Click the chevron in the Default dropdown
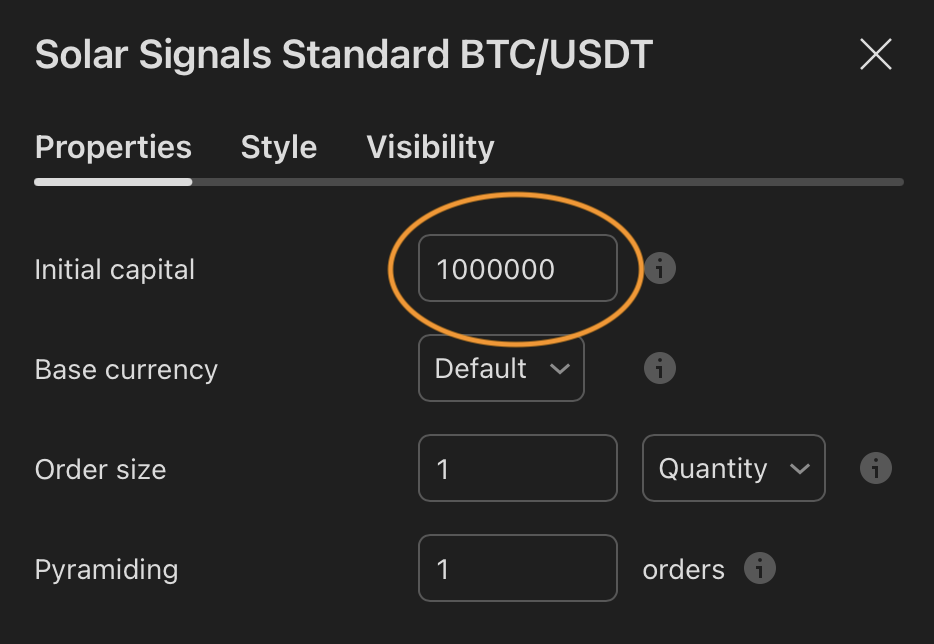 point(559,369)
